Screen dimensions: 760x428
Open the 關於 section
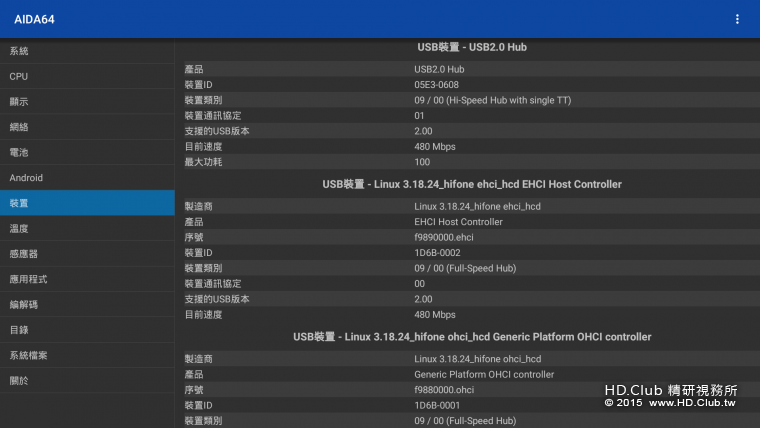(x=87, y=380)
